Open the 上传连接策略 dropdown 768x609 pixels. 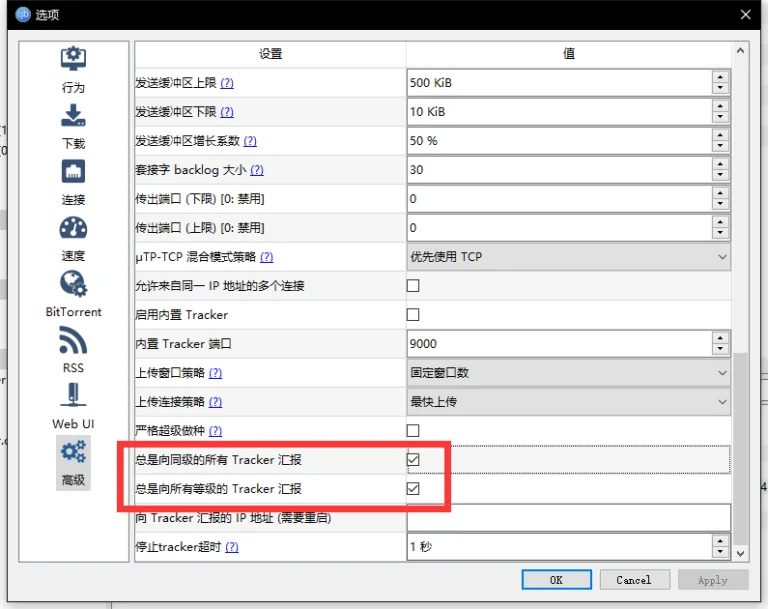(x=568, y=402)
